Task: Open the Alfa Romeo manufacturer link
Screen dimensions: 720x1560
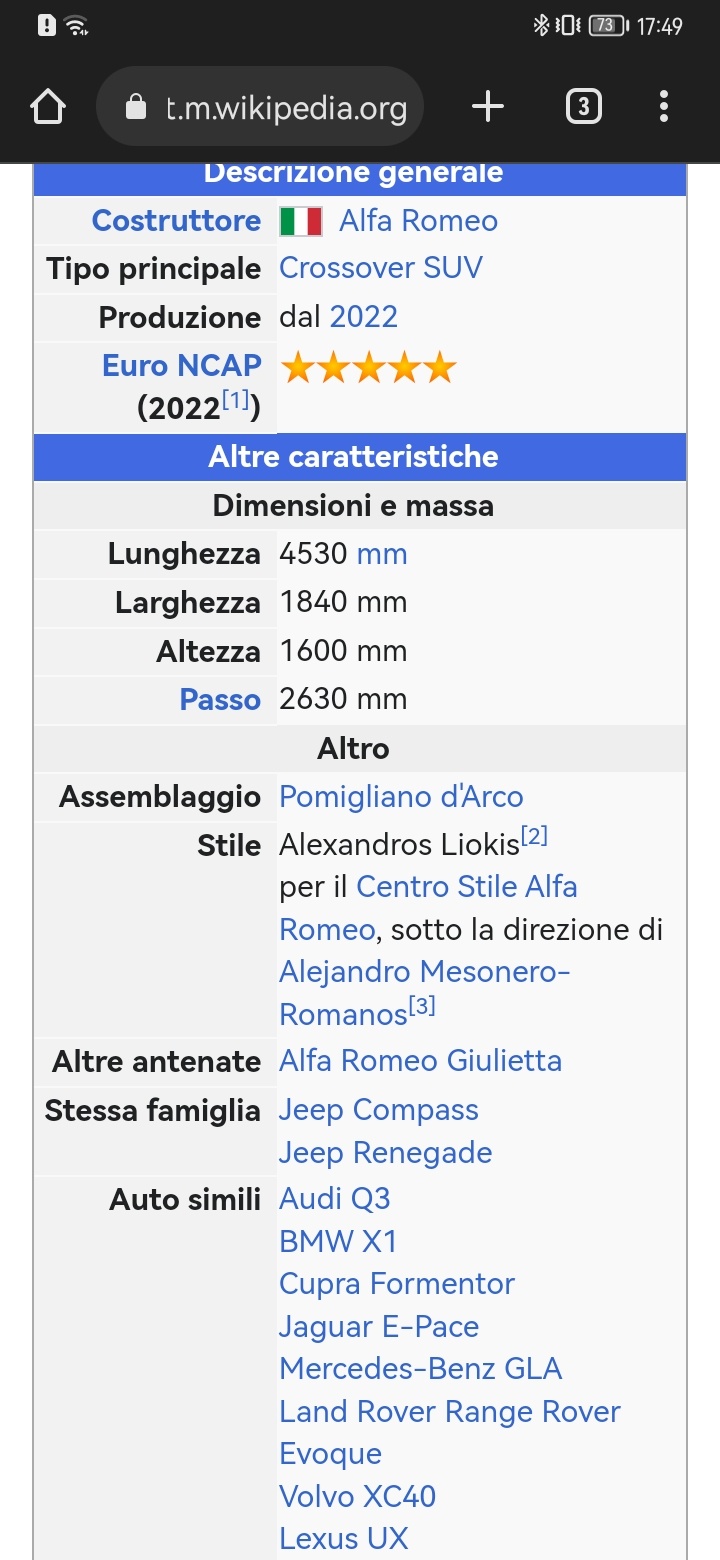Action: (418, 221)
